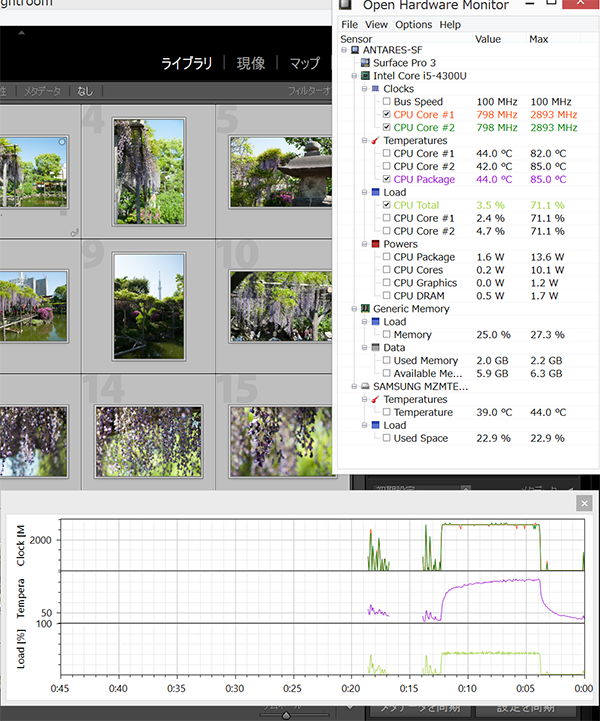Image resolution: width=600 pixels, height=721 pixels.
Task: Uncheck the CPU Core #1 clock checkbox
Action: click(x=386, y=114)
